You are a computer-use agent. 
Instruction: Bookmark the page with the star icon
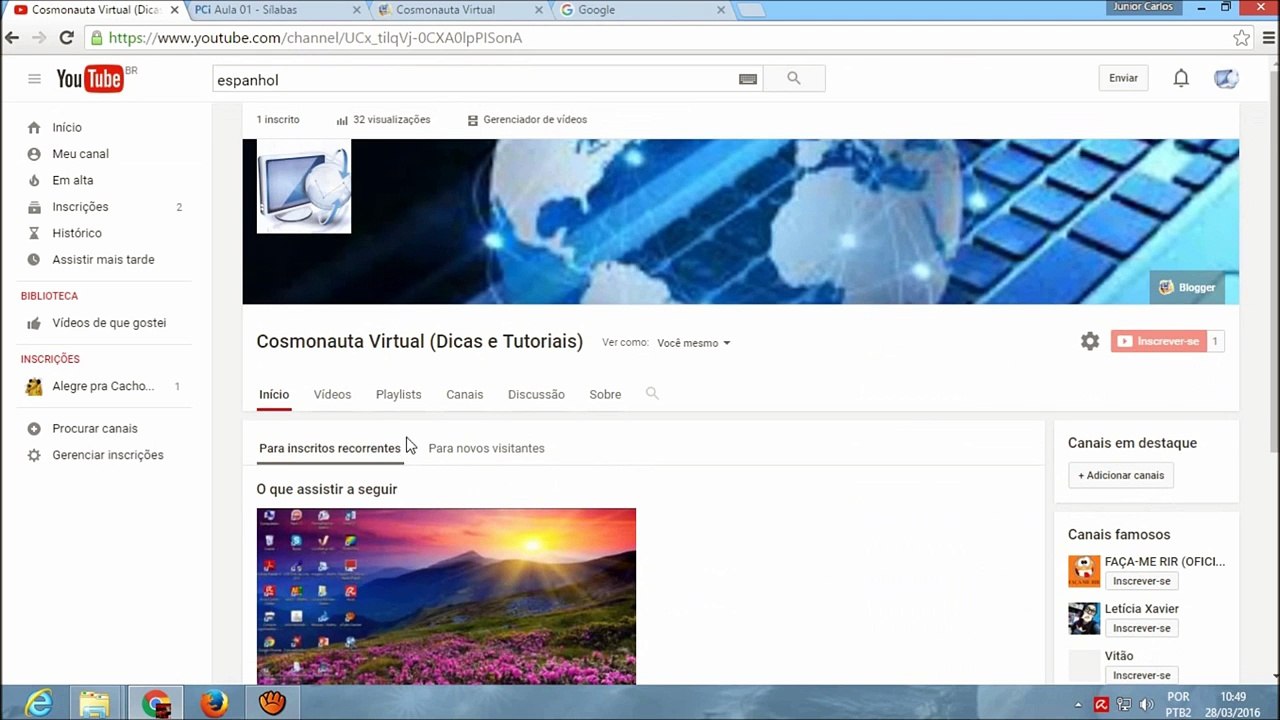coord(1241,38)
